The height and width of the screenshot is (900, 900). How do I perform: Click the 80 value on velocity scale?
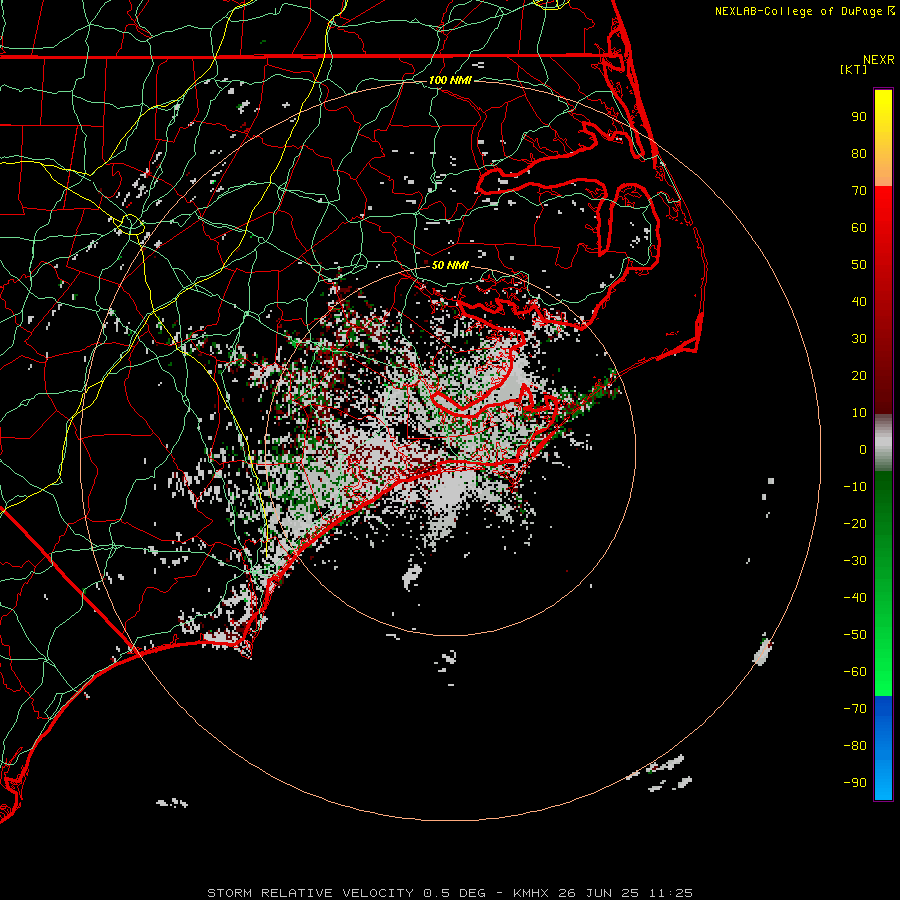[859, 154]
